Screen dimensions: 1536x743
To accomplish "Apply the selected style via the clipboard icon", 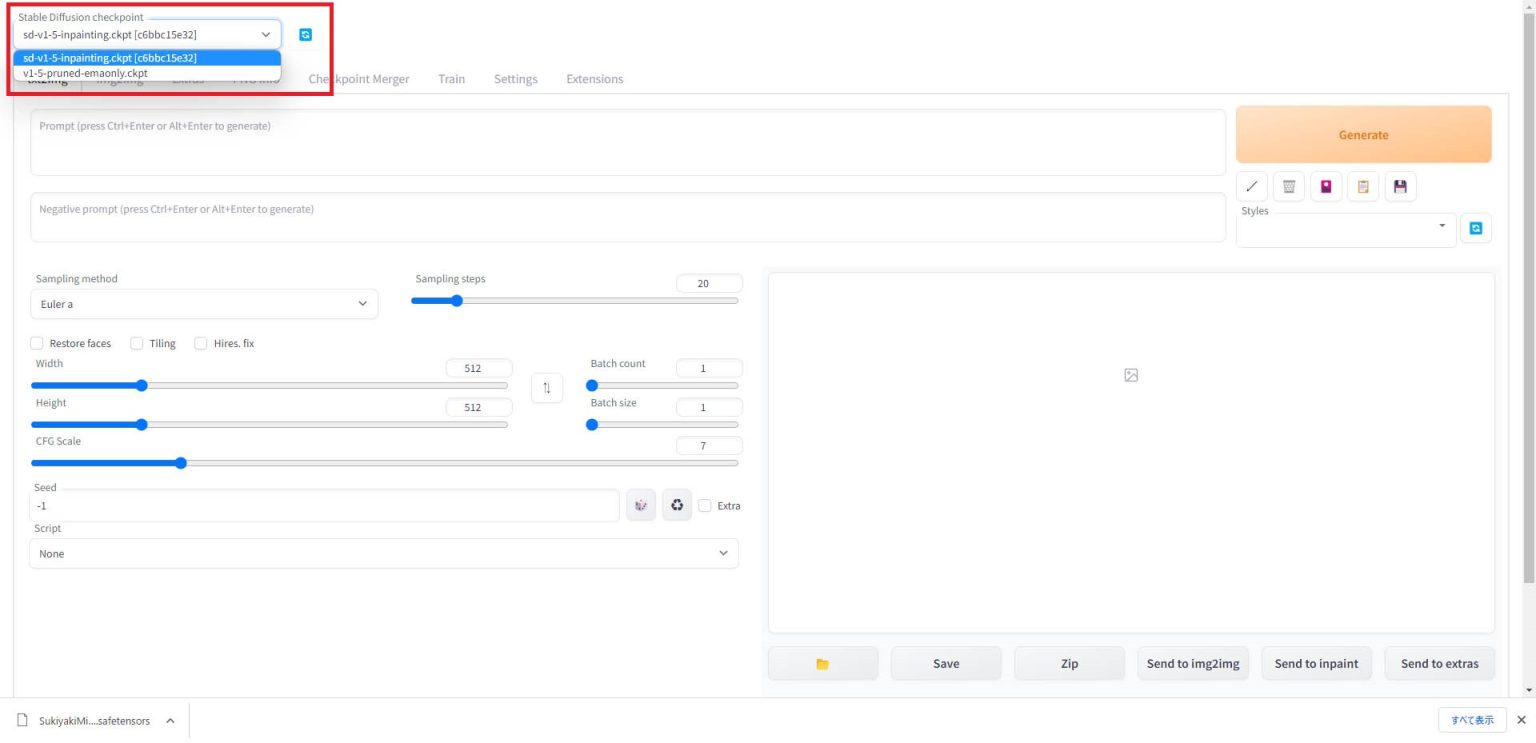I will pyautogui.click(x=1362, y=186).
